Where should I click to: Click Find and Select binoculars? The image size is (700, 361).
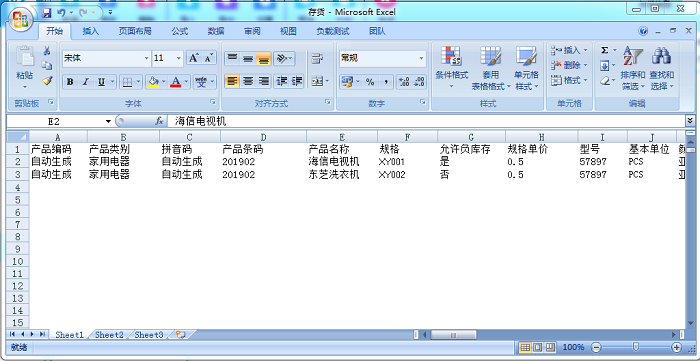(662, 67)
